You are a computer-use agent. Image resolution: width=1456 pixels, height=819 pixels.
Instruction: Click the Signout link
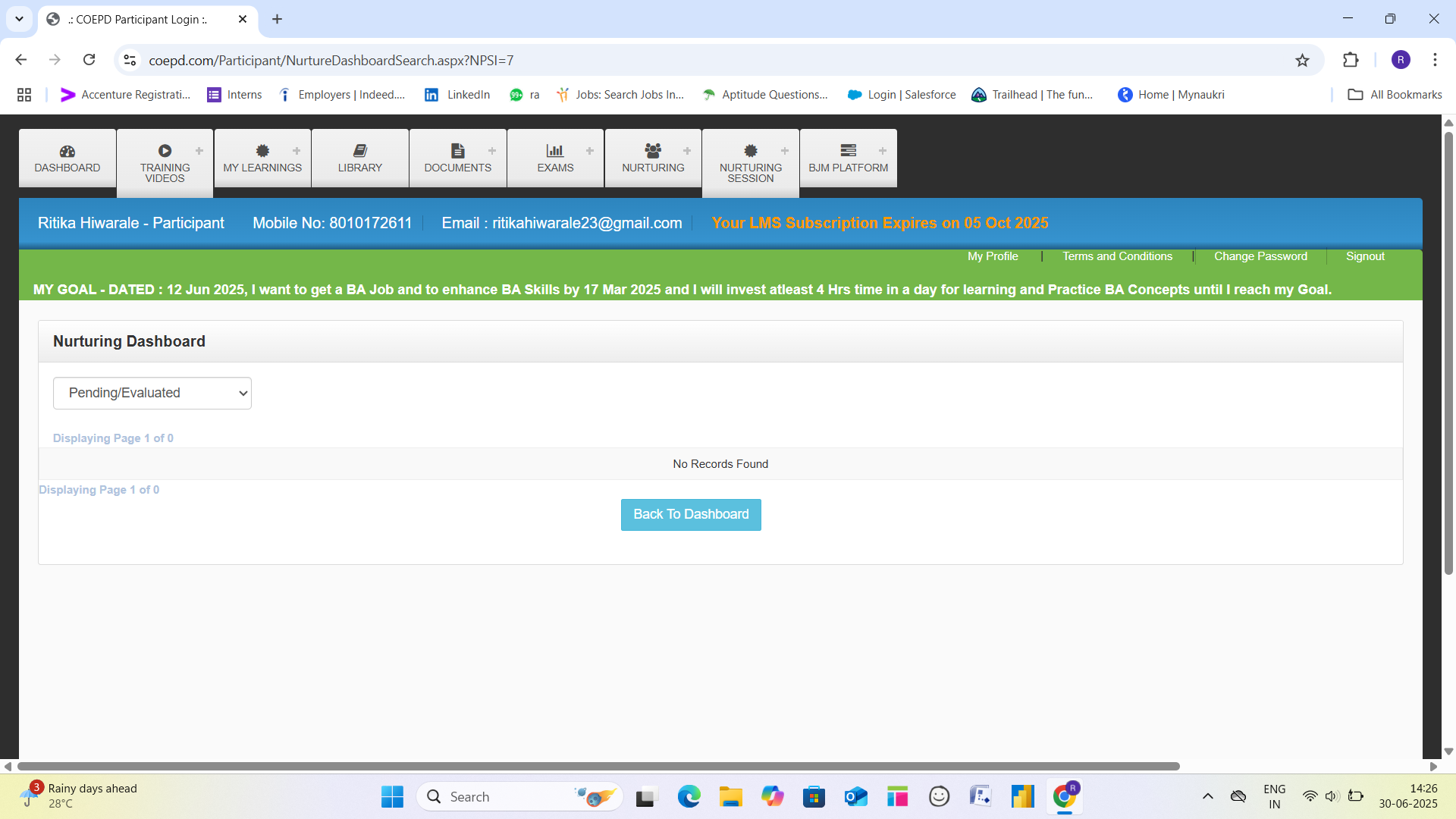(x=1365, y=256)
